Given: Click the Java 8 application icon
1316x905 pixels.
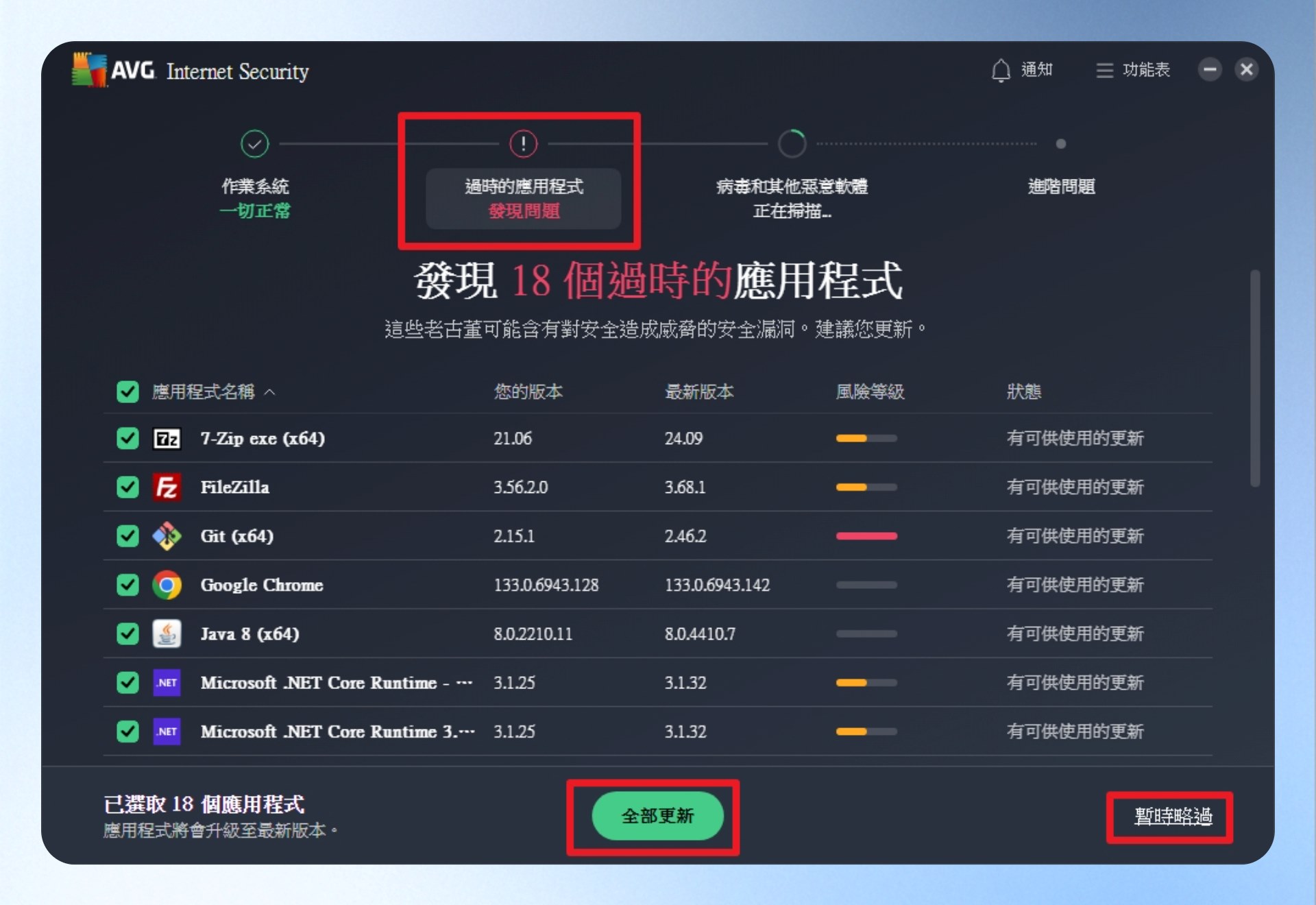Looking at the screenshot, I should [167, 633].
